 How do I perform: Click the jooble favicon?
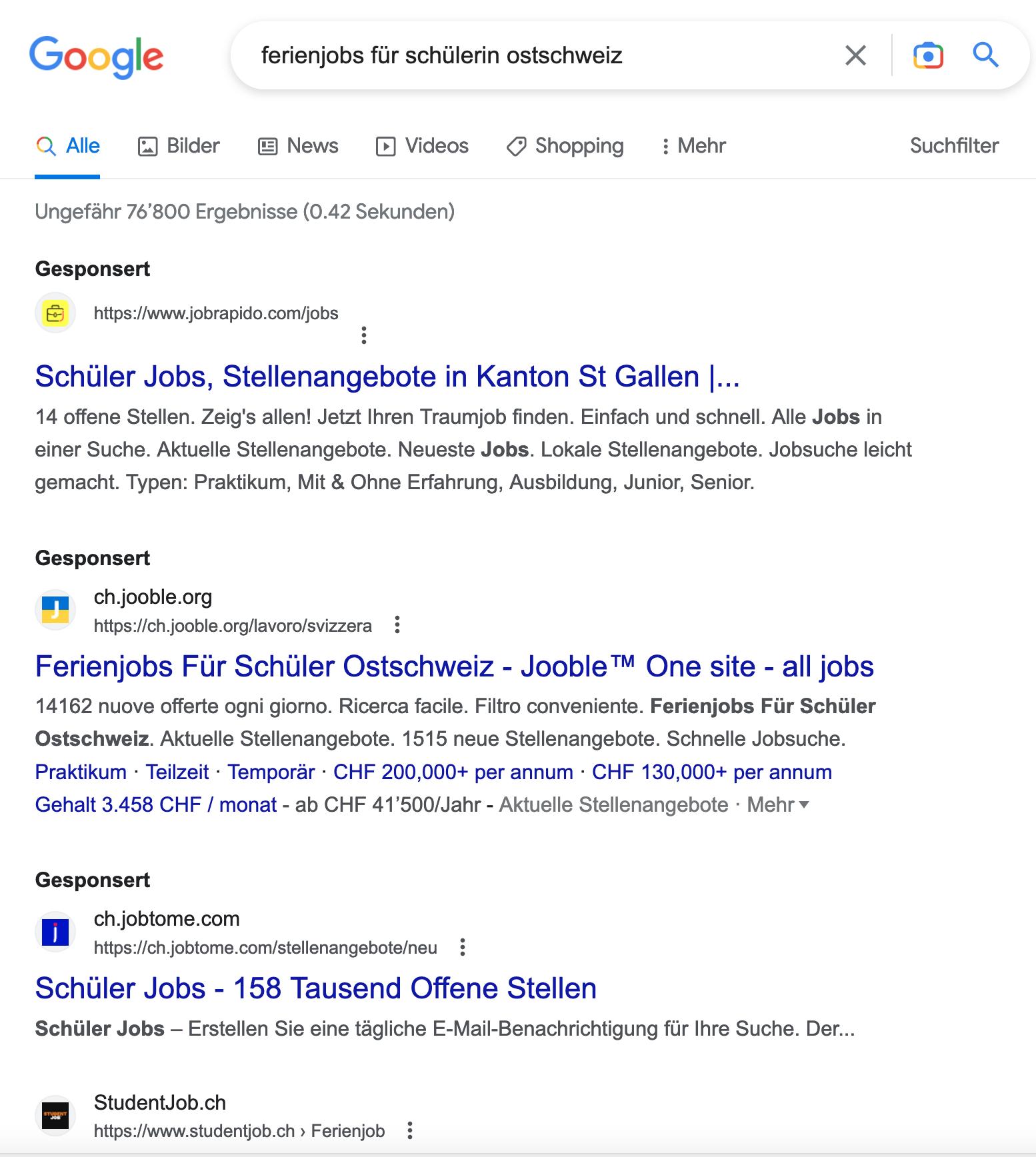[x=55, y=610]
